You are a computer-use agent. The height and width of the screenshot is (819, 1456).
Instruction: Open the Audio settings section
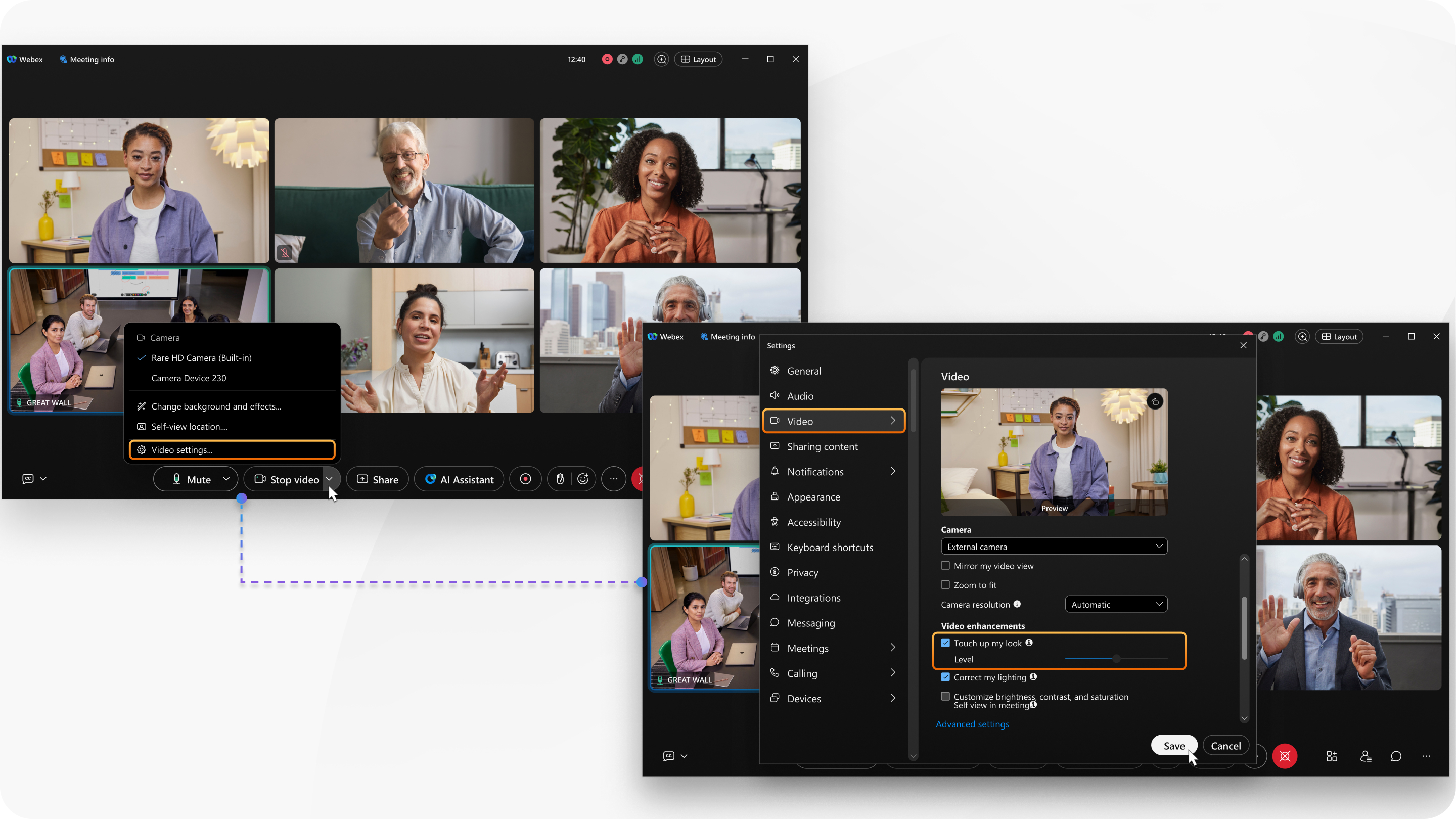click(800, 396)
